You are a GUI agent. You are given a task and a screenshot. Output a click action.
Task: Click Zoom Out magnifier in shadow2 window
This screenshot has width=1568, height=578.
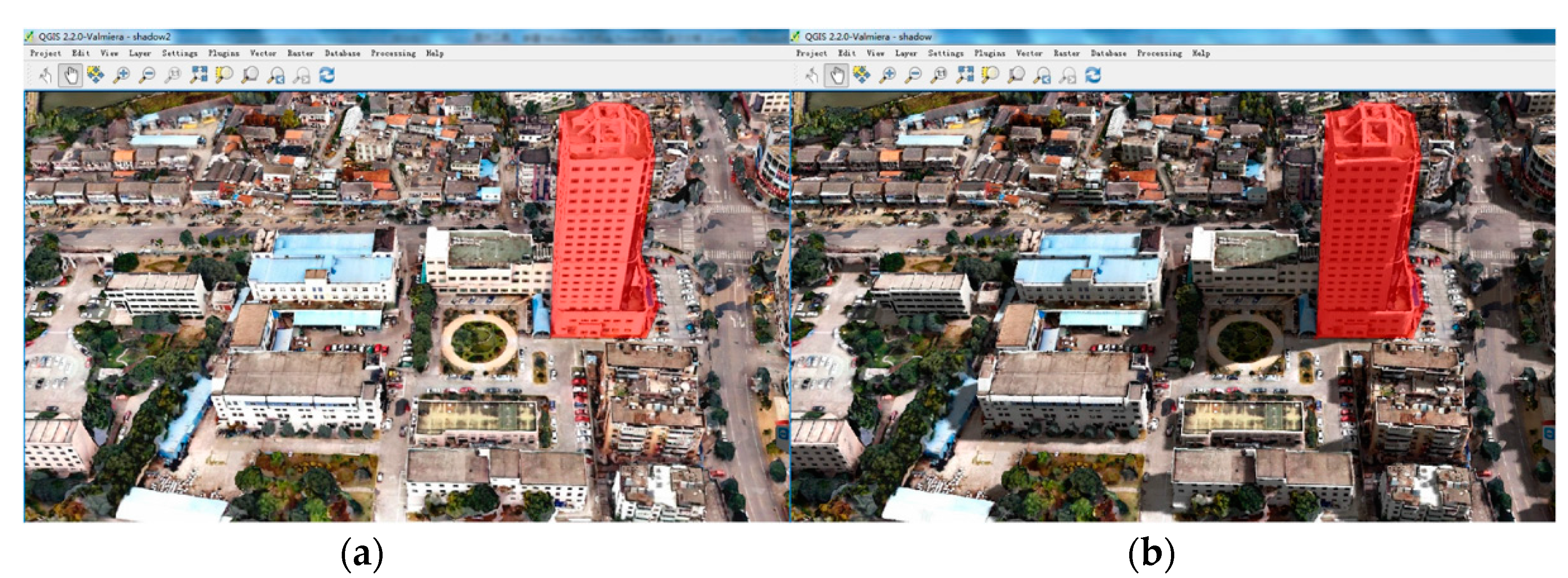tap(147, 76)
